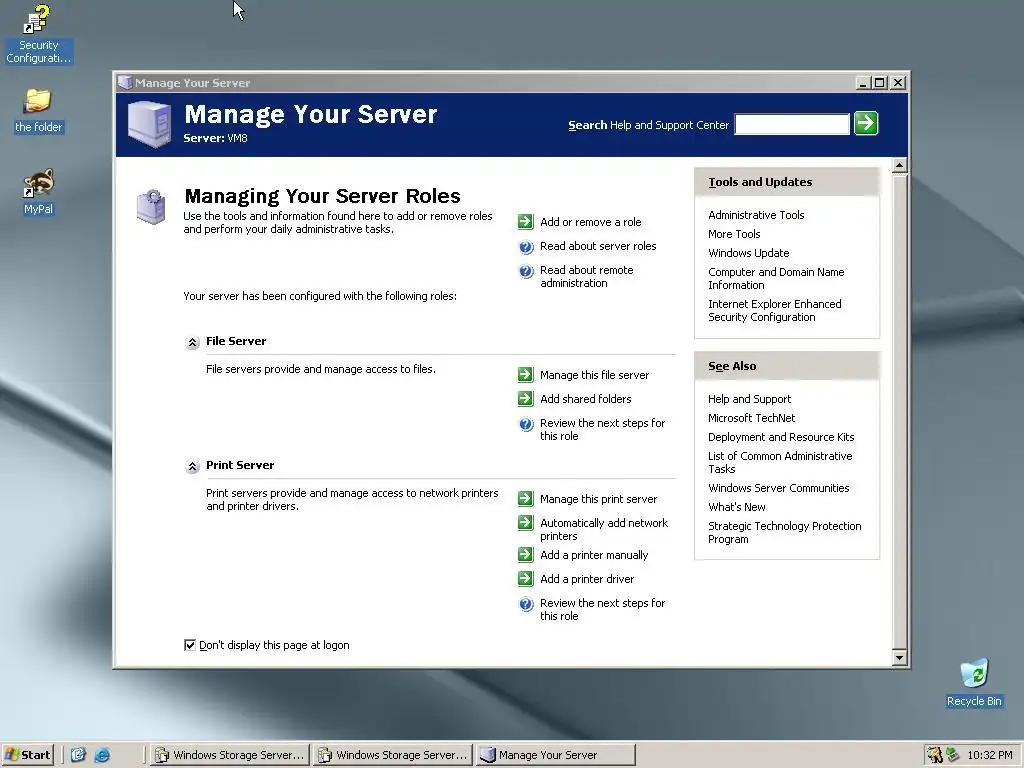Click the server roles gear icon
1024x768 pixels.
pos(151,207)
